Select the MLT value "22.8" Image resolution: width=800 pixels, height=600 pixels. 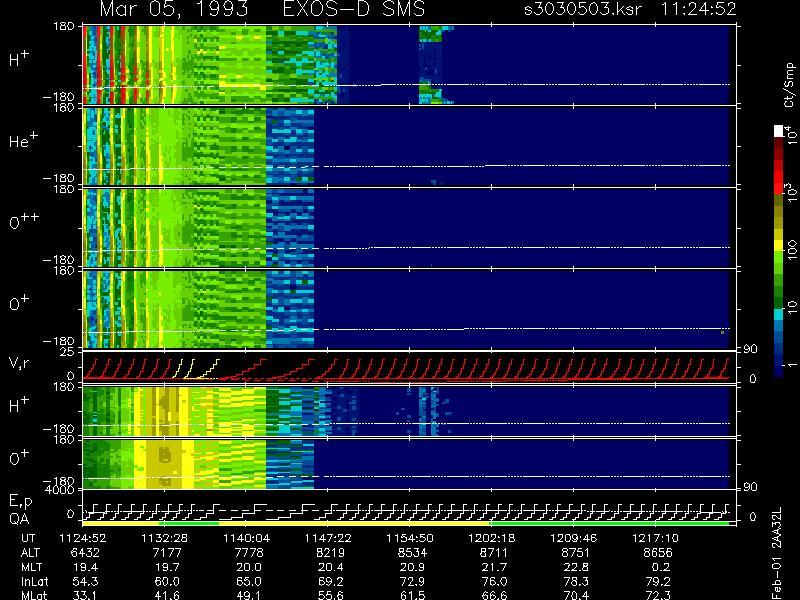(576, 567)
